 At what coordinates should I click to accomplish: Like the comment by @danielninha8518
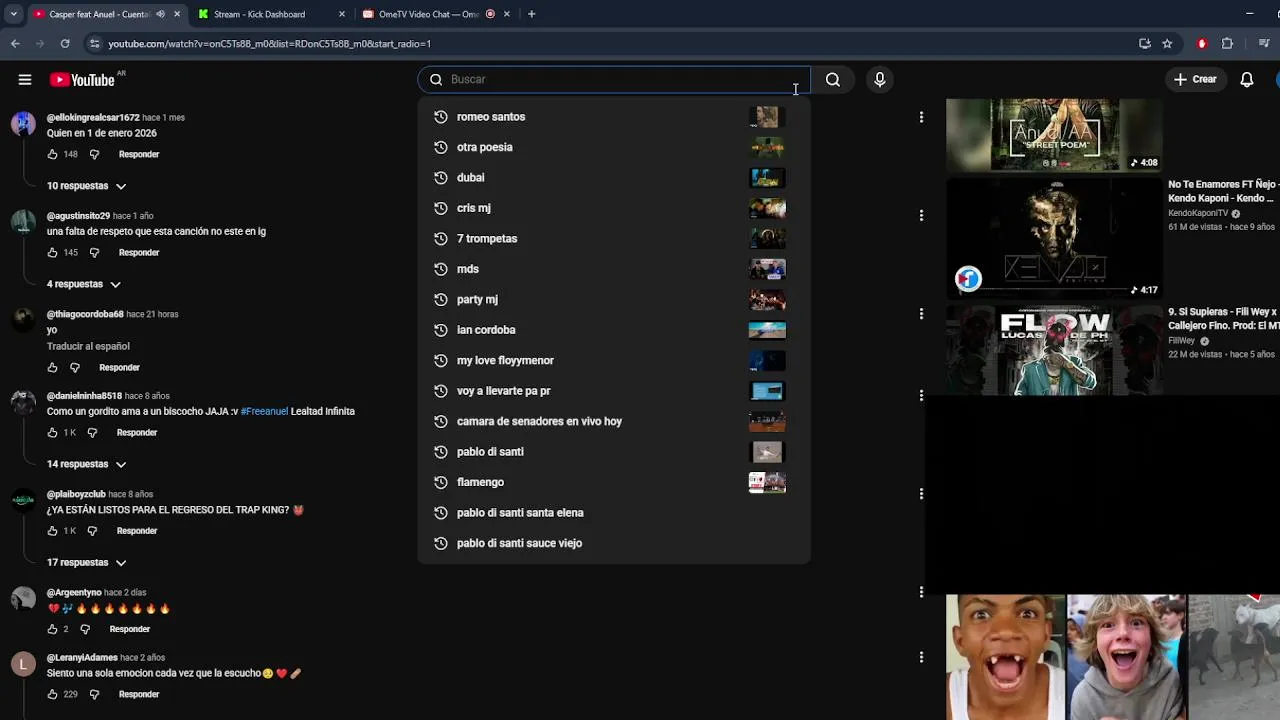click(53, 433)
